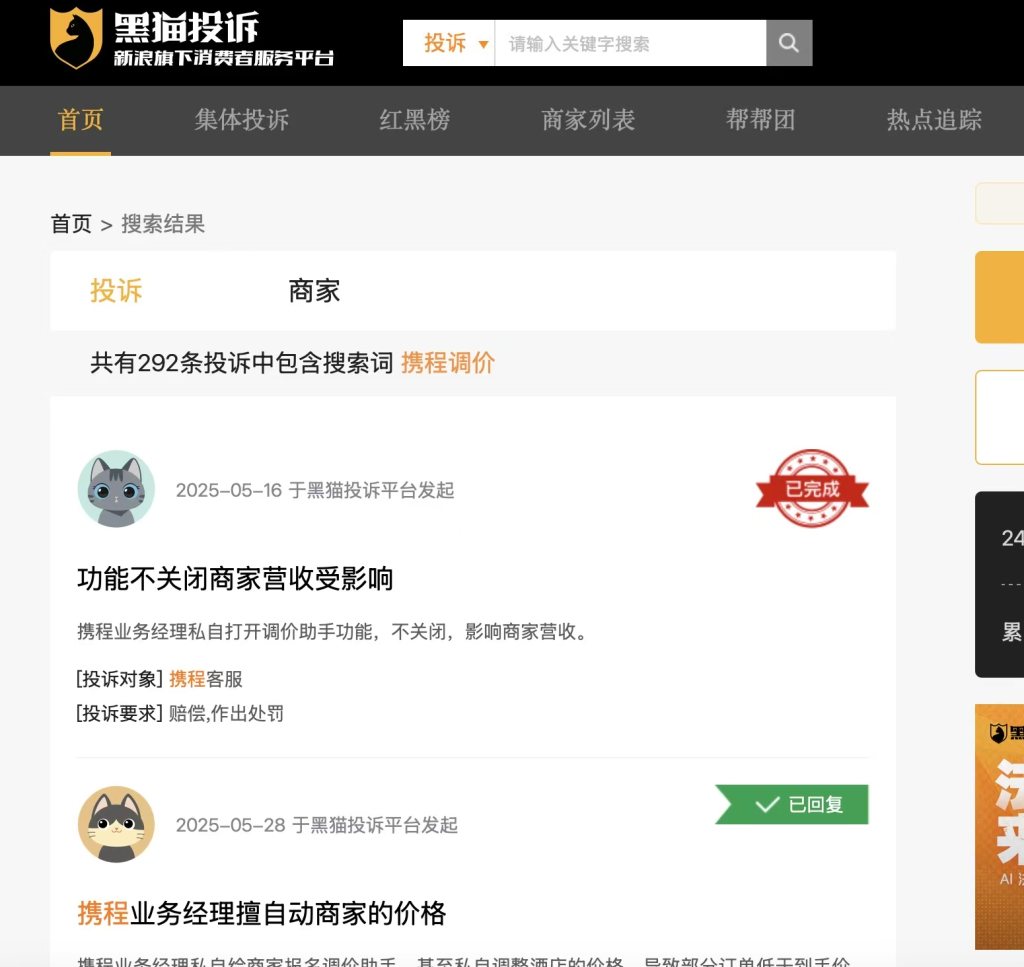Image resolution: width=1024 pixels, height=967 pixels.
Task: Click 携程客服 complaint target
Action: 206,679
